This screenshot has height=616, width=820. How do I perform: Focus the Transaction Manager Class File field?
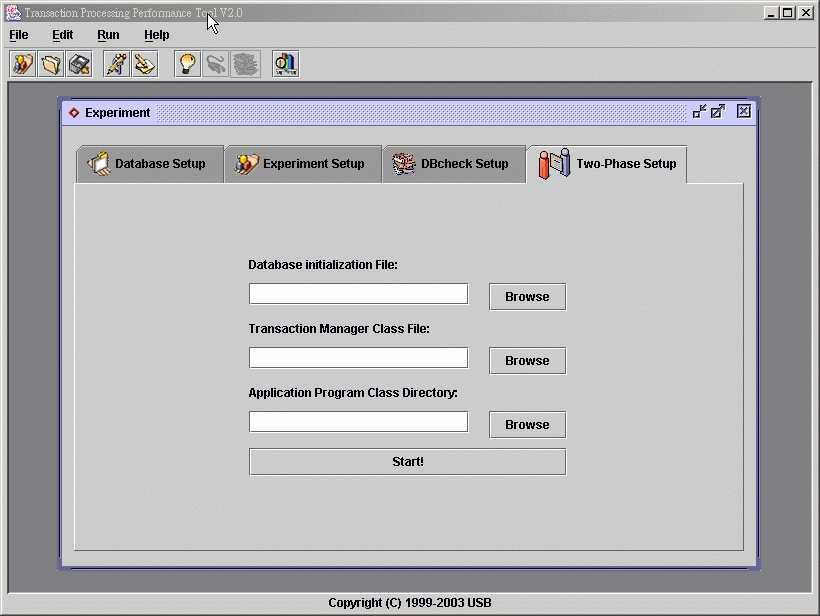coord(358,358)
